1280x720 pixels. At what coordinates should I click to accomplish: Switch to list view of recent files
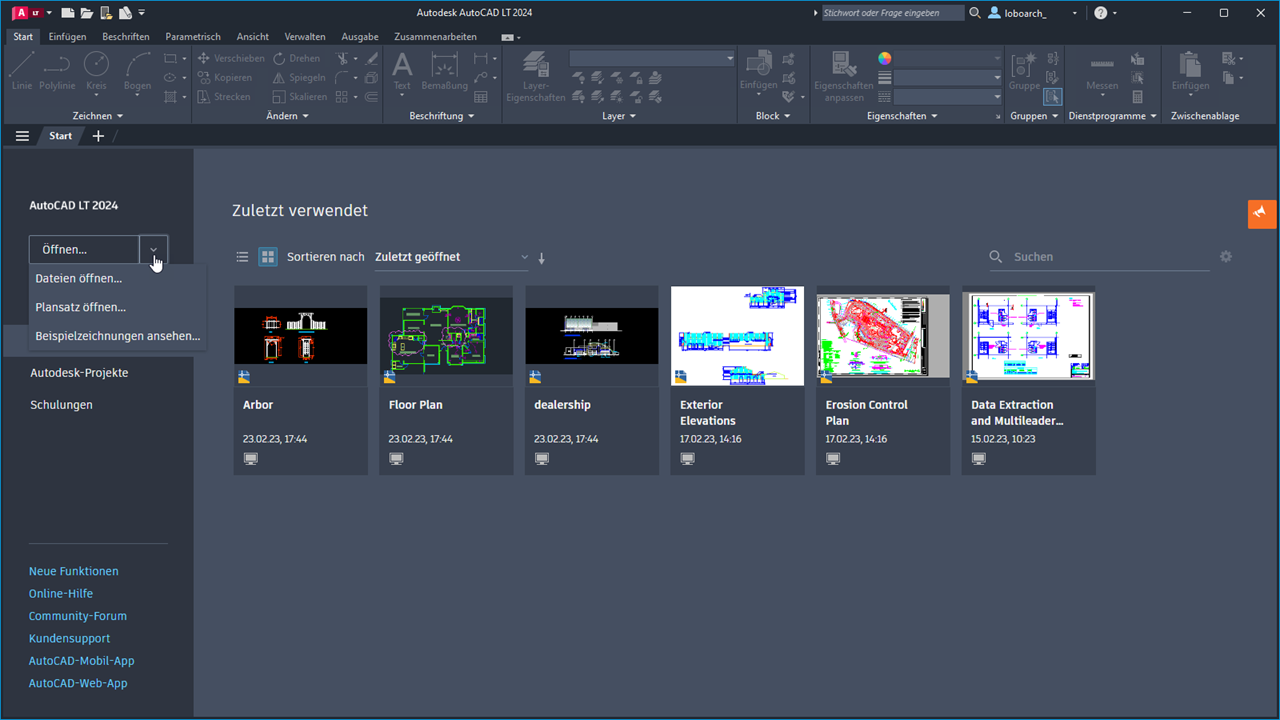tap(242, 257)
